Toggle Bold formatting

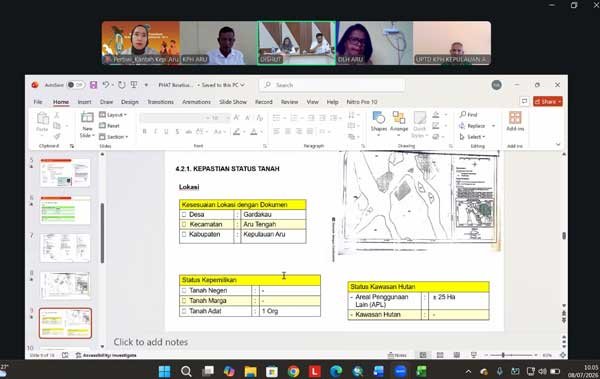pos(144,132)
